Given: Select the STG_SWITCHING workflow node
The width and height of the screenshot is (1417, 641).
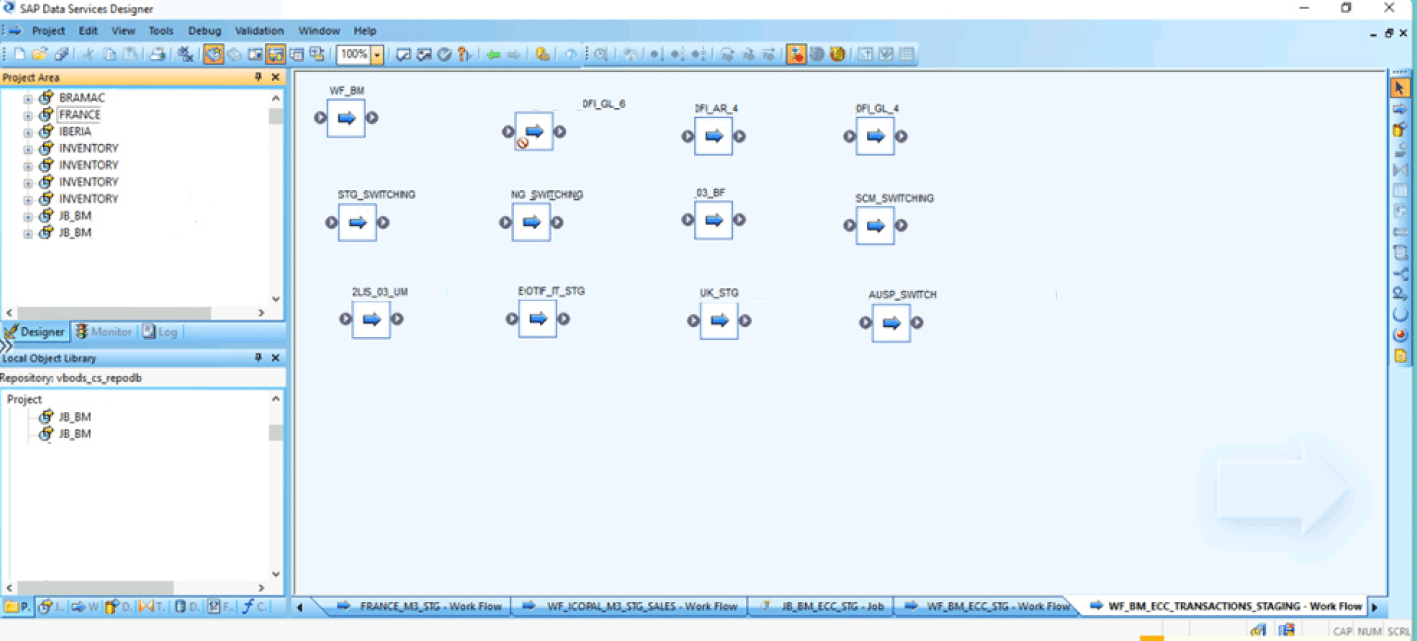Looking at the screenshot, I should click(x=357, y=222).
